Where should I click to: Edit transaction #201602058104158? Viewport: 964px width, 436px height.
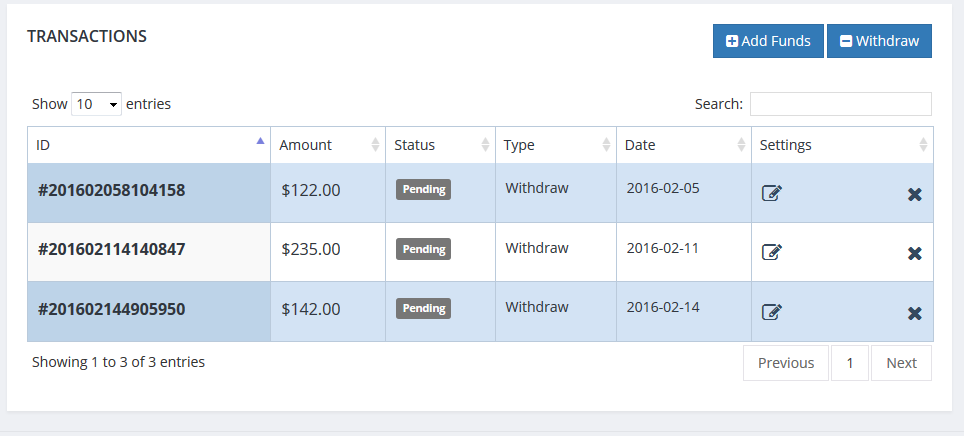pos(771,193)
